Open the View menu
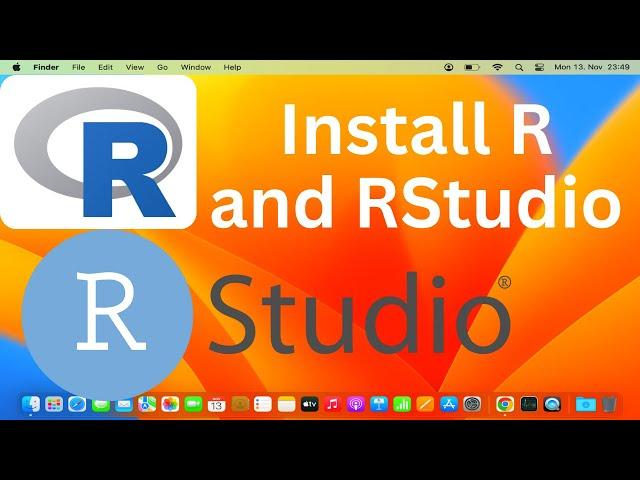Viewport: 640px width, 480px height. point(135,67)
